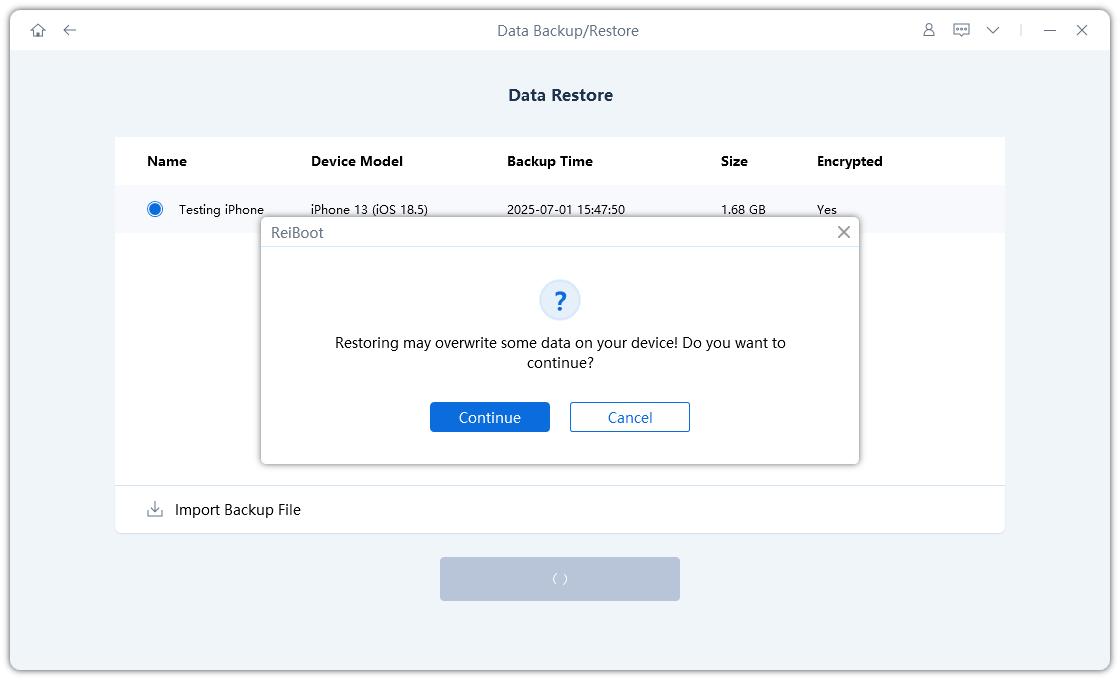Click the Encrypted column header

pyautogui.click(x=850, y=161)
